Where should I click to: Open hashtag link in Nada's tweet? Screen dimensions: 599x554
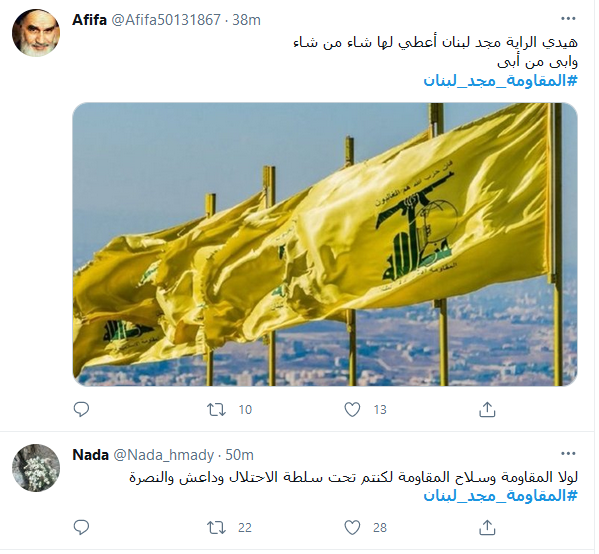click(500, 496)
